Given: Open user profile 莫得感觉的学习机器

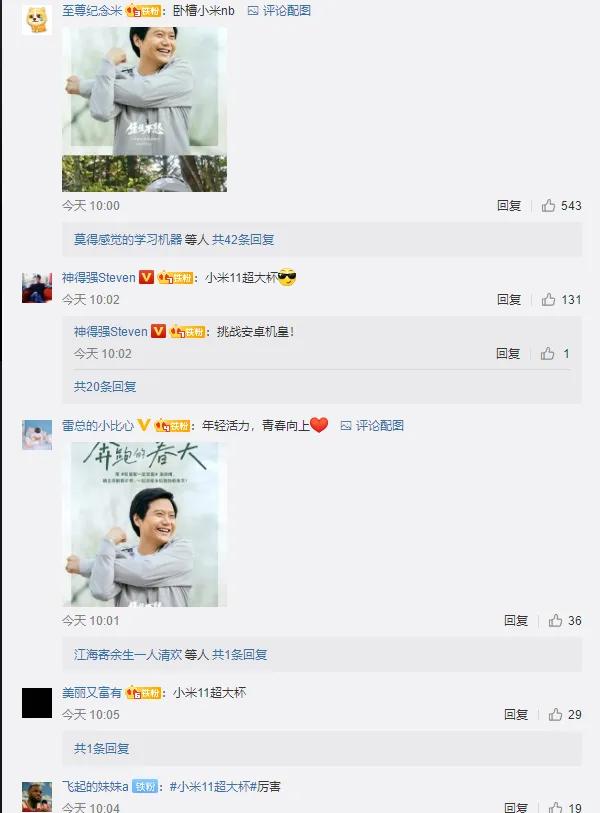Looking at the screenshot, I should [x=128, y=240].
